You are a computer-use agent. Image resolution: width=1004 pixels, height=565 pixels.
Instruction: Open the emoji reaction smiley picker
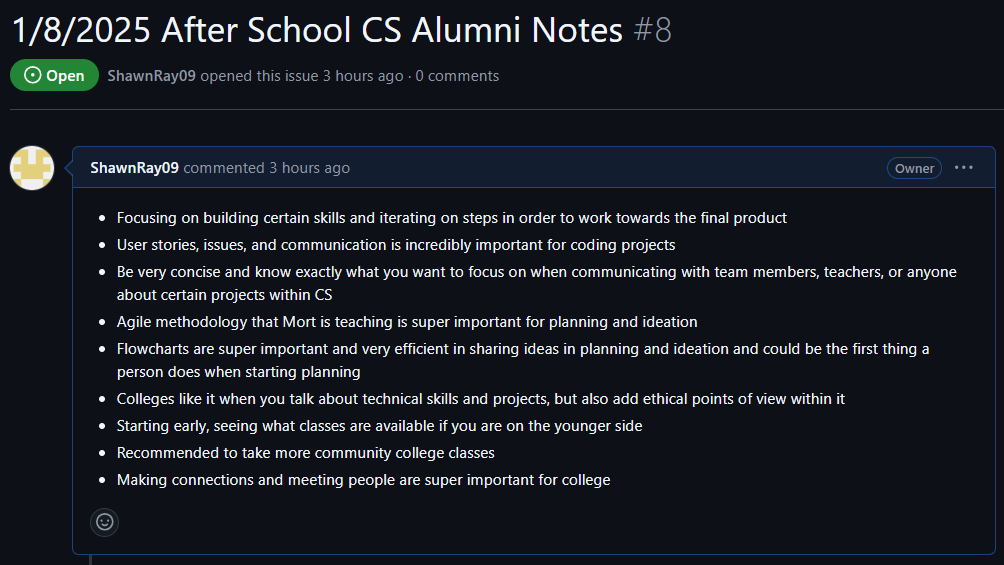click(x=104, y=522)
